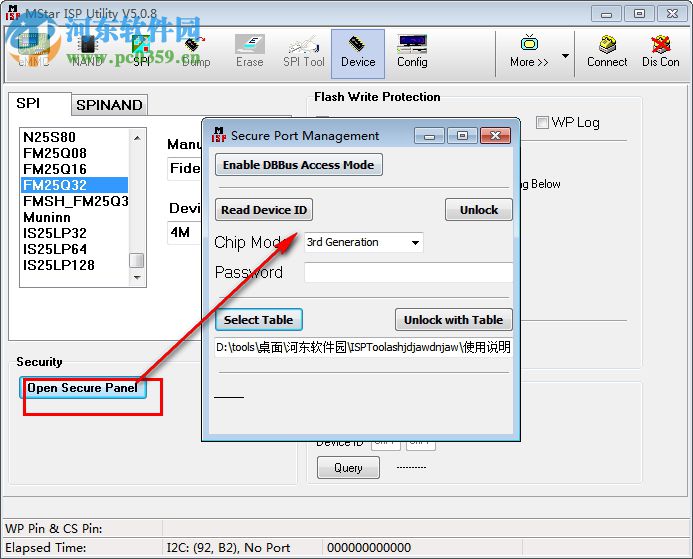Select FMSH_FM25Q3 in the device list
This screenshot has height=559, width=693.
[x=74, y=201]
